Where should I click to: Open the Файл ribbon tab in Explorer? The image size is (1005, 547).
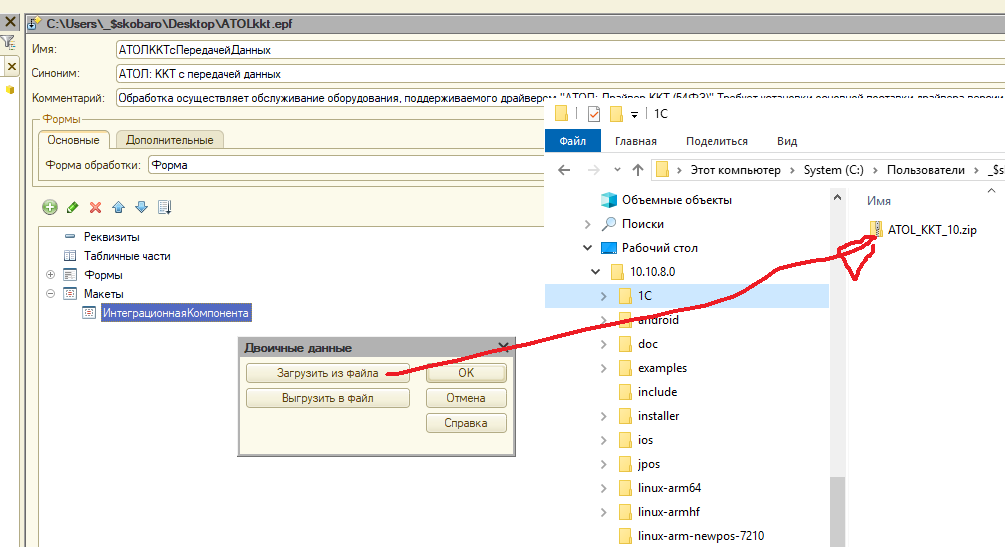click(572, 141)
